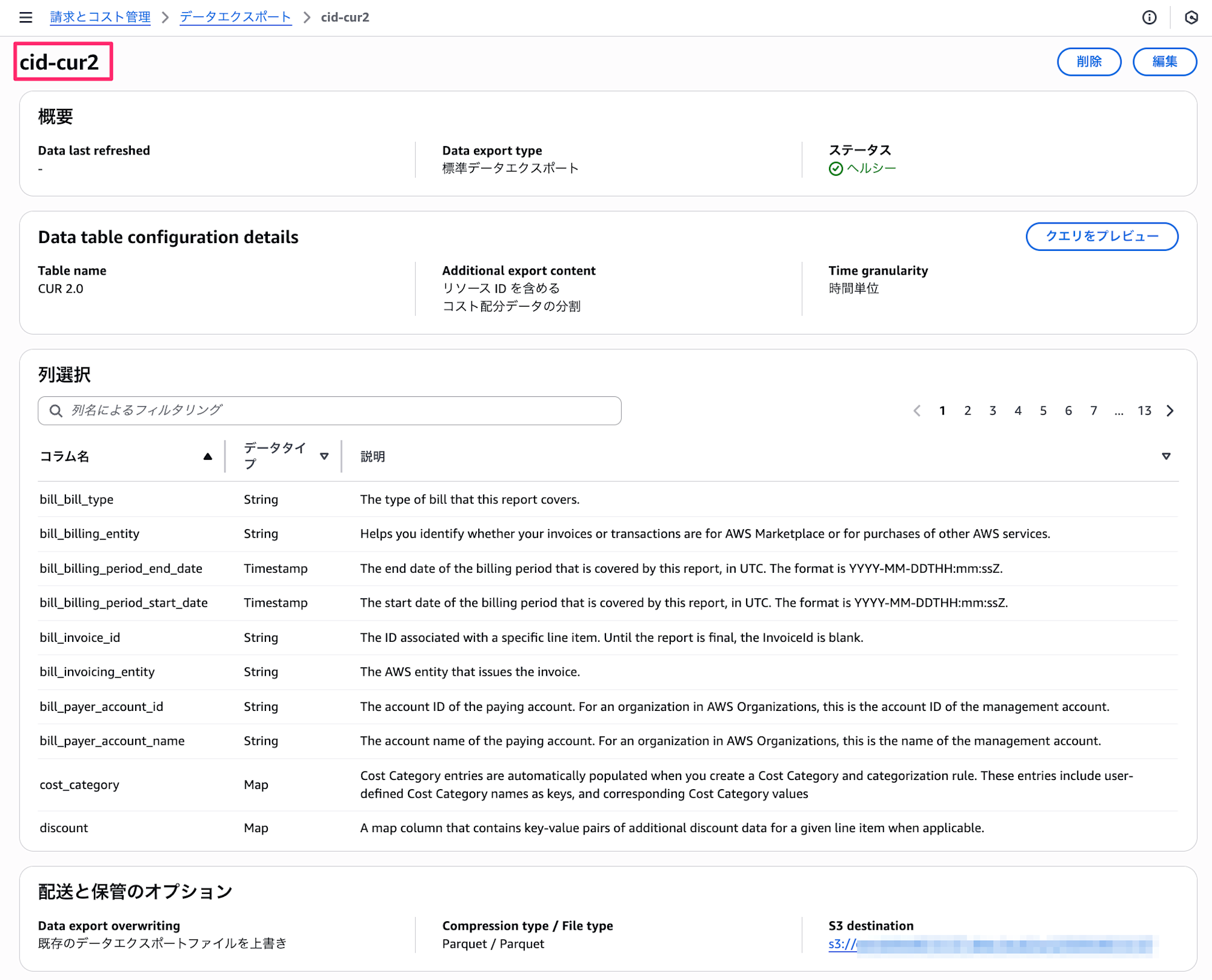Click bill_payer_account_id cell
The image size is (1212, 980).
(x=102, y=707)
